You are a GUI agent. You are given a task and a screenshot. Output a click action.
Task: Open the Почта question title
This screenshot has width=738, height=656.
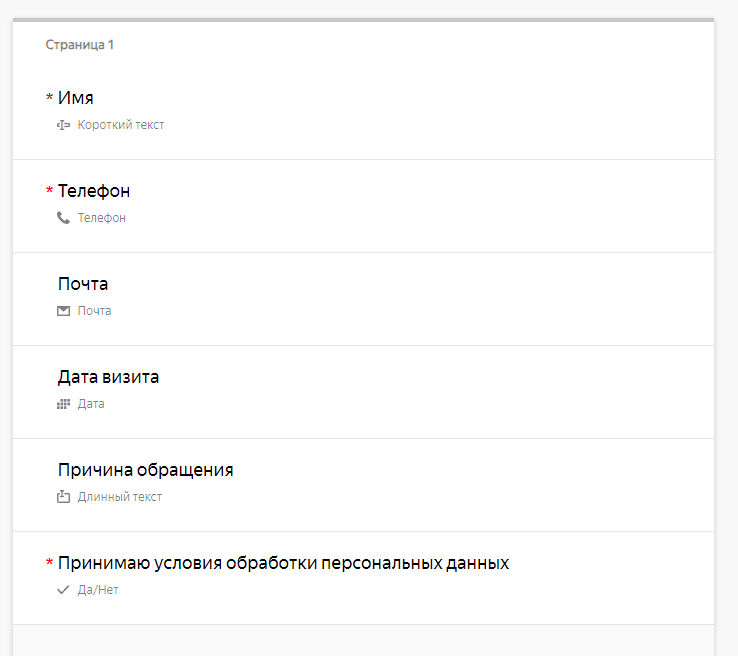click(83, 284)
